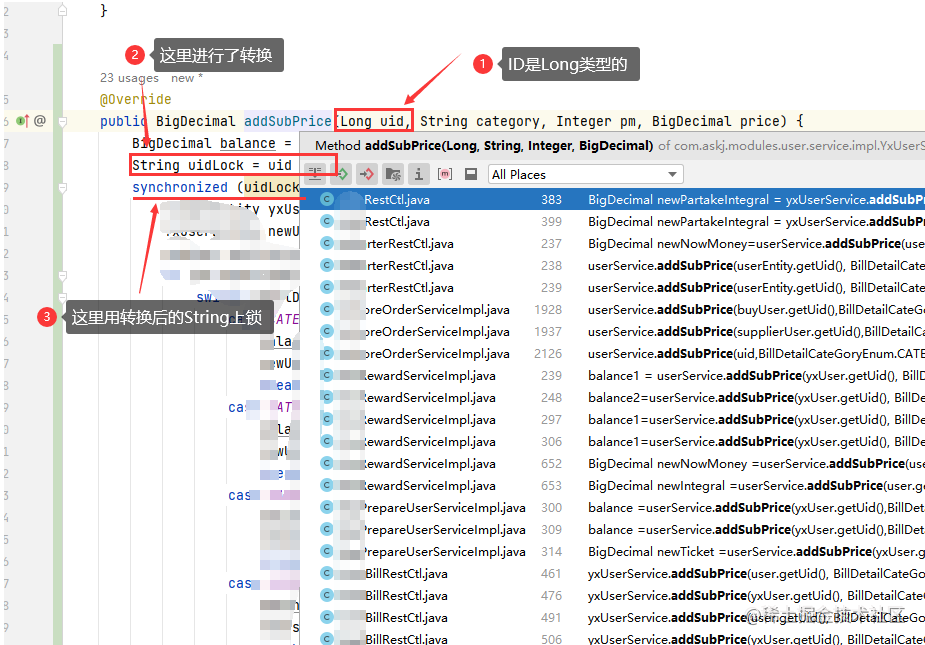The width and height of the screenshot is (925, 645).
Task: Click class icon of BillRestCtl.java line 491 row
Action: pos(327,617)
